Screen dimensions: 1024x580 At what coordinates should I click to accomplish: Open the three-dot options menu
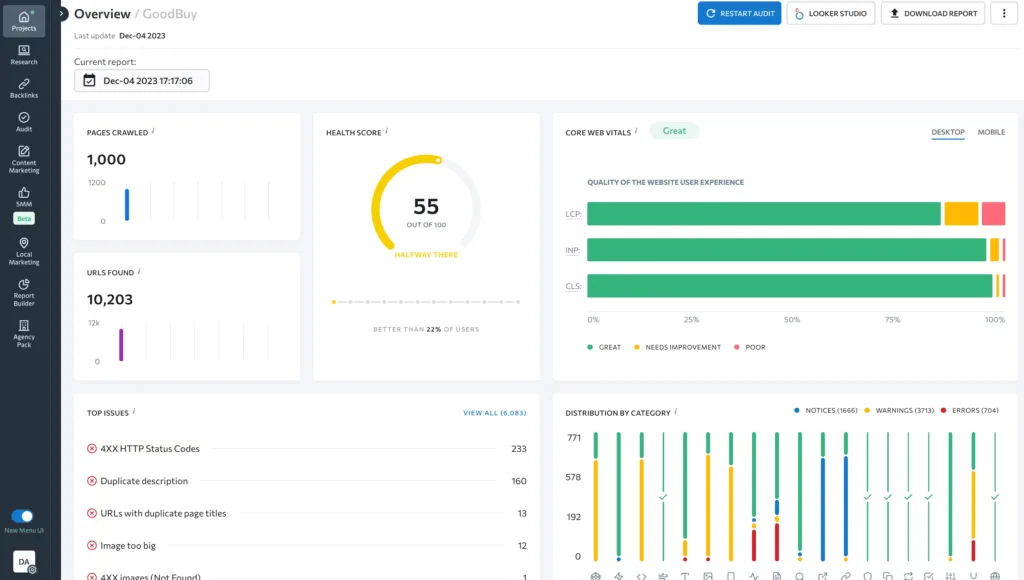[1004, 13]
